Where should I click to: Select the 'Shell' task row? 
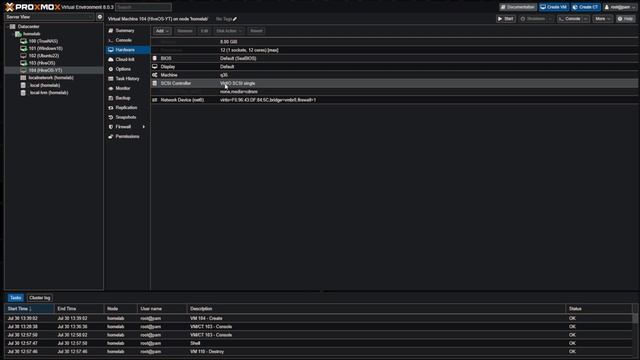[318, 343]
